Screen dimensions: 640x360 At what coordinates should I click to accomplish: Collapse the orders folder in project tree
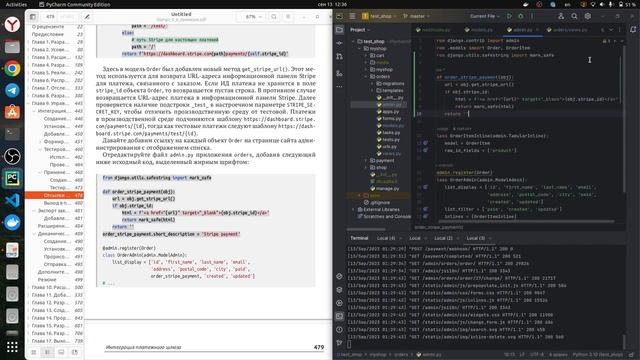coord(366,76)
